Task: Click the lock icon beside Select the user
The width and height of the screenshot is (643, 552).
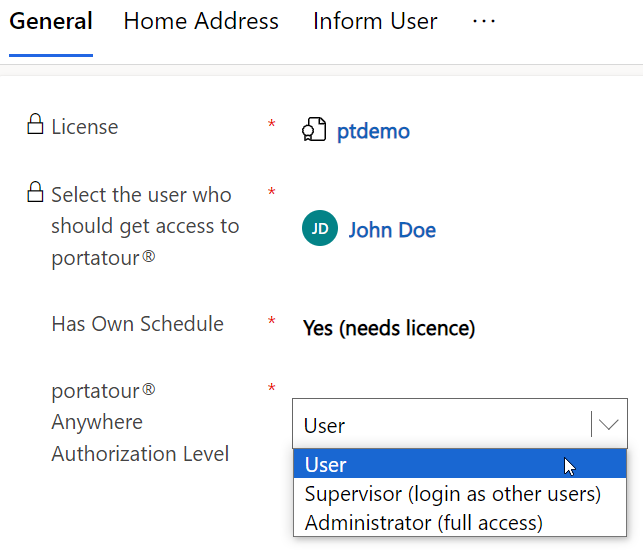Action: click(x=35, y=192)
